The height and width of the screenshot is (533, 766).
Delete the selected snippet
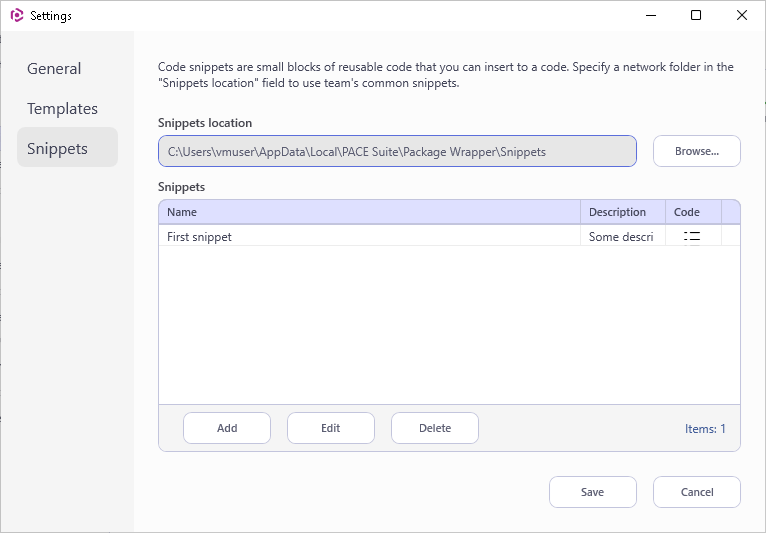[x=435, y=428]
